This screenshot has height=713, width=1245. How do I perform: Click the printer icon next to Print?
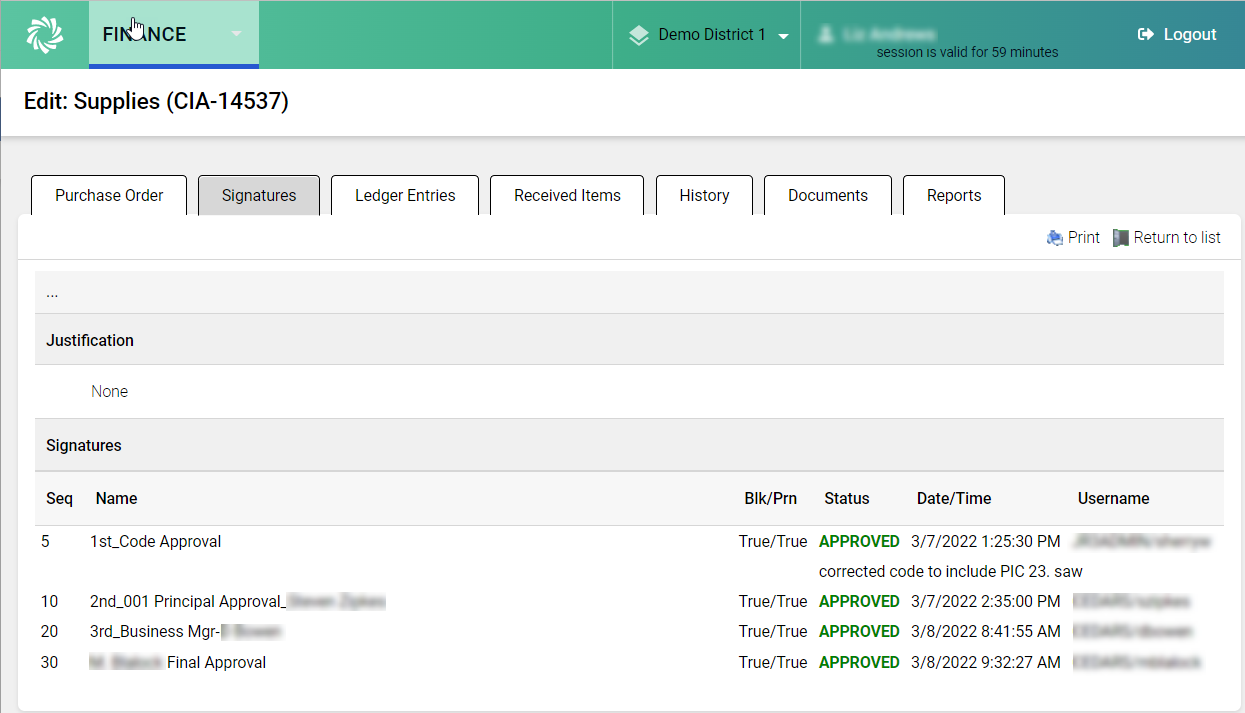click(x=1055, y=238)
